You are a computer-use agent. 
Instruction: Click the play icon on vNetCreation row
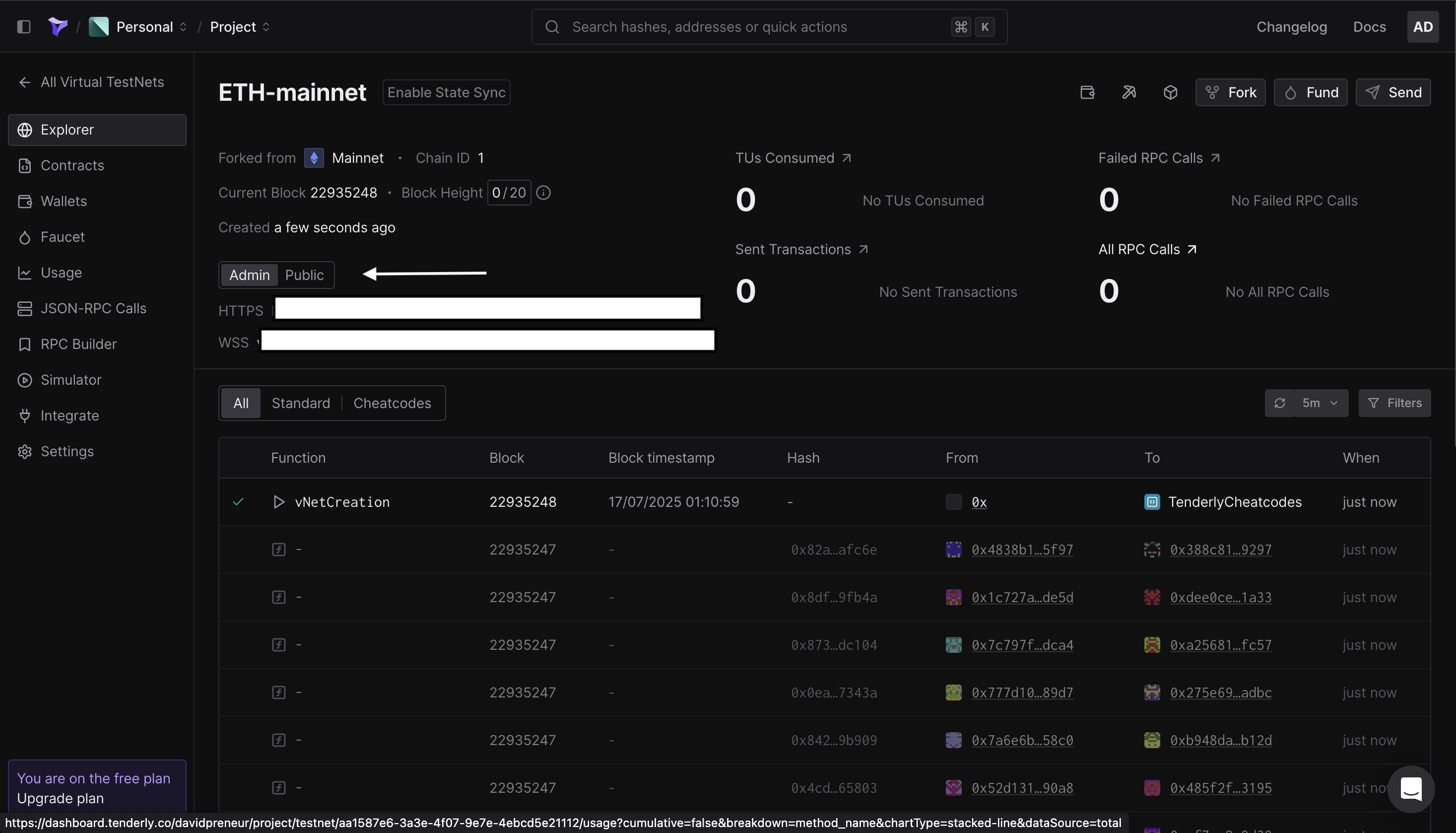click(278, 502)
